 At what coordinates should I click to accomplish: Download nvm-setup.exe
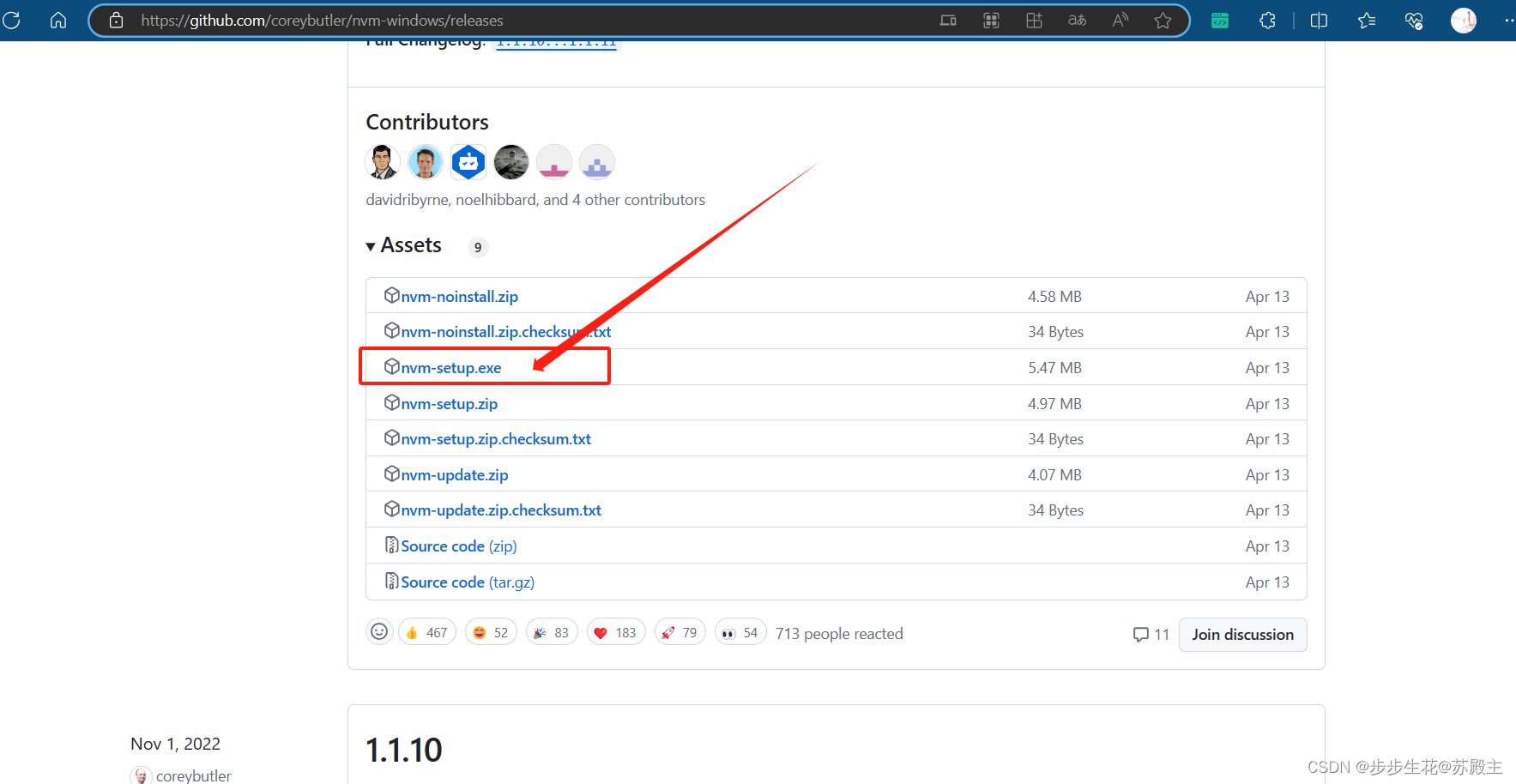(451, 368)
